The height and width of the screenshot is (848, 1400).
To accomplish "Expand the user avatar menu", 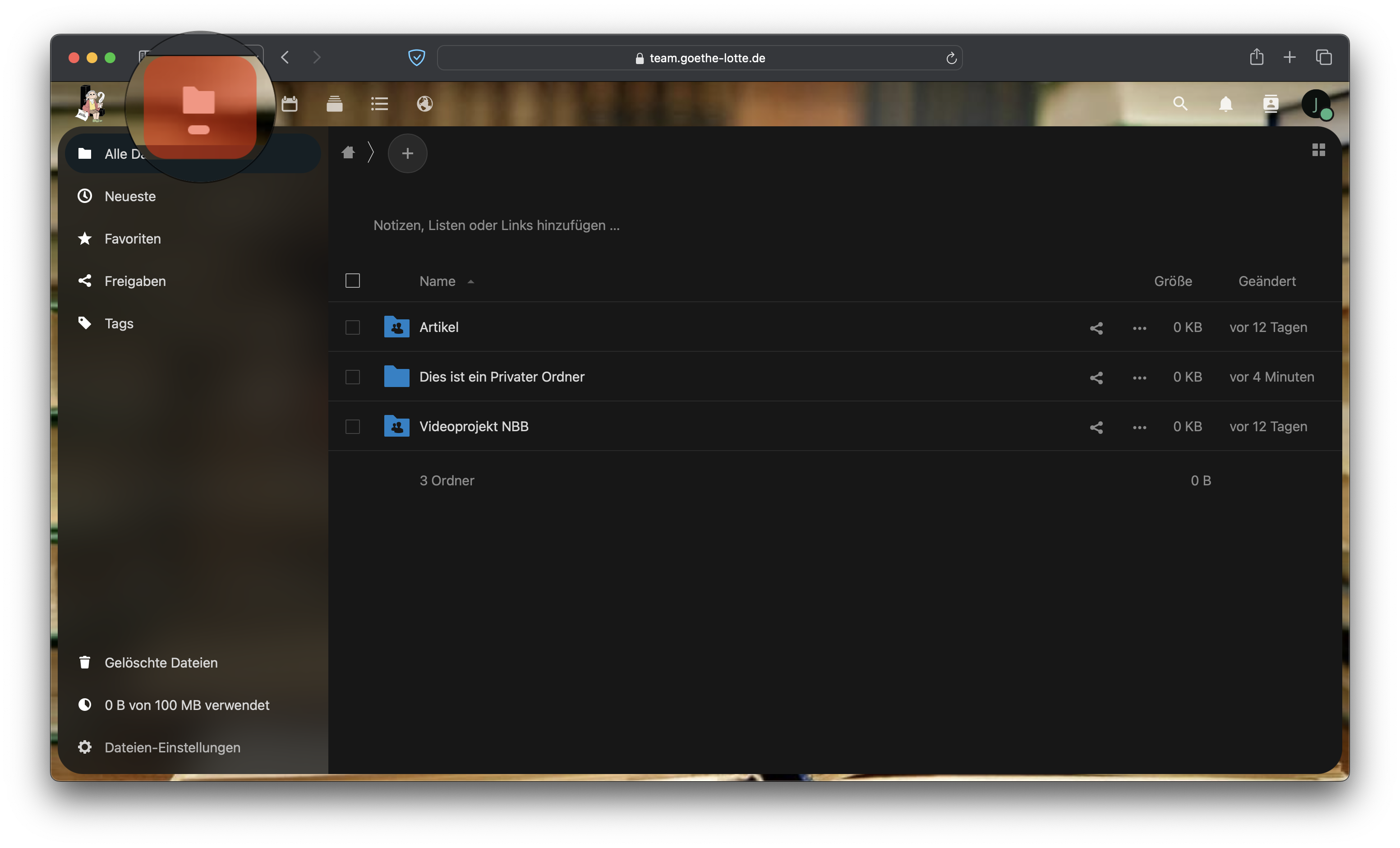I will click(x=1315, y=104).
